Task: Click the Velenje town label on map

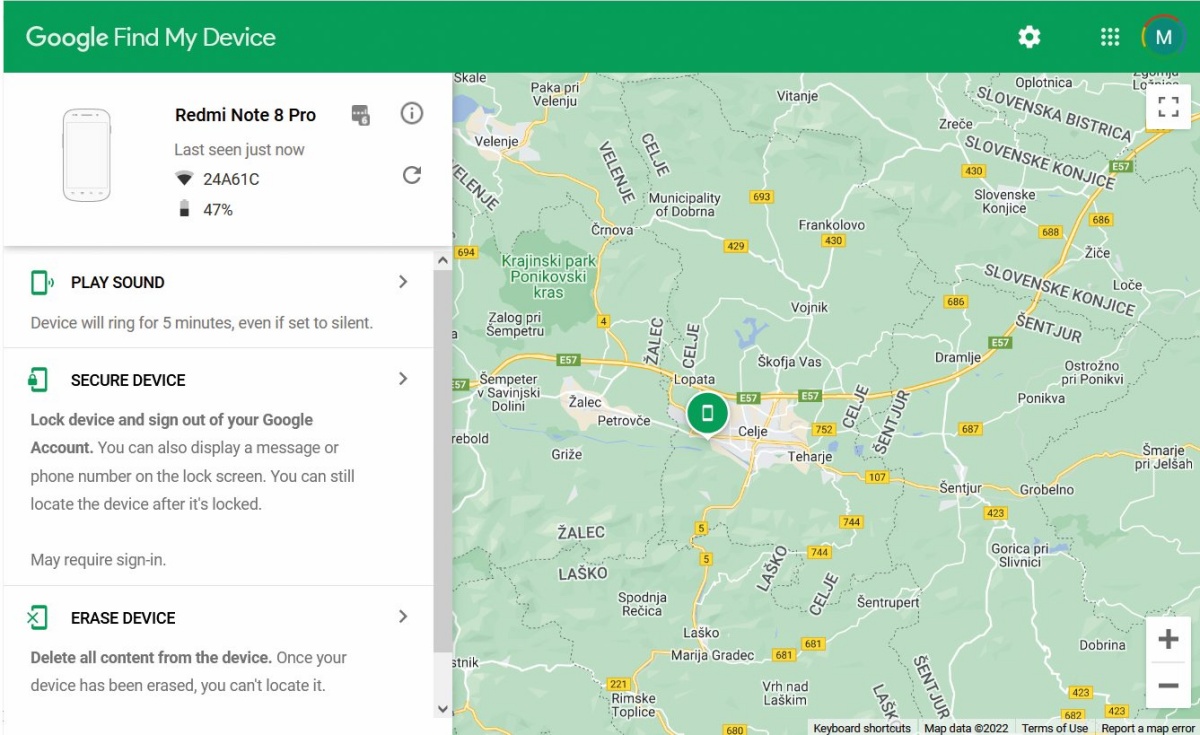Action: (x=495, y=142)
